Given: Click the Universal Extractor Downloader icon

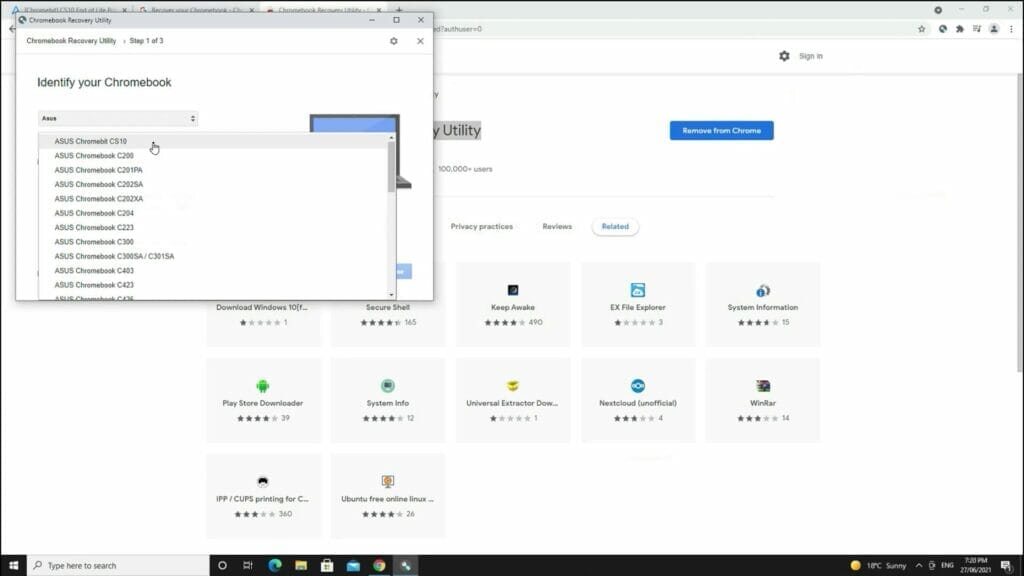Looking at the screenshot, I should click(513, 385).
